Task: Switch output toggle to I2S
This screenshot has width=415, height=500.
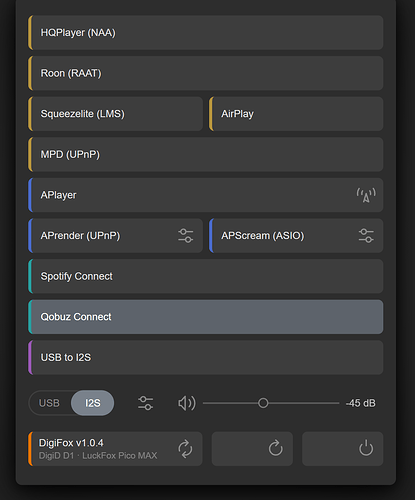Action: tap(93, 403)
